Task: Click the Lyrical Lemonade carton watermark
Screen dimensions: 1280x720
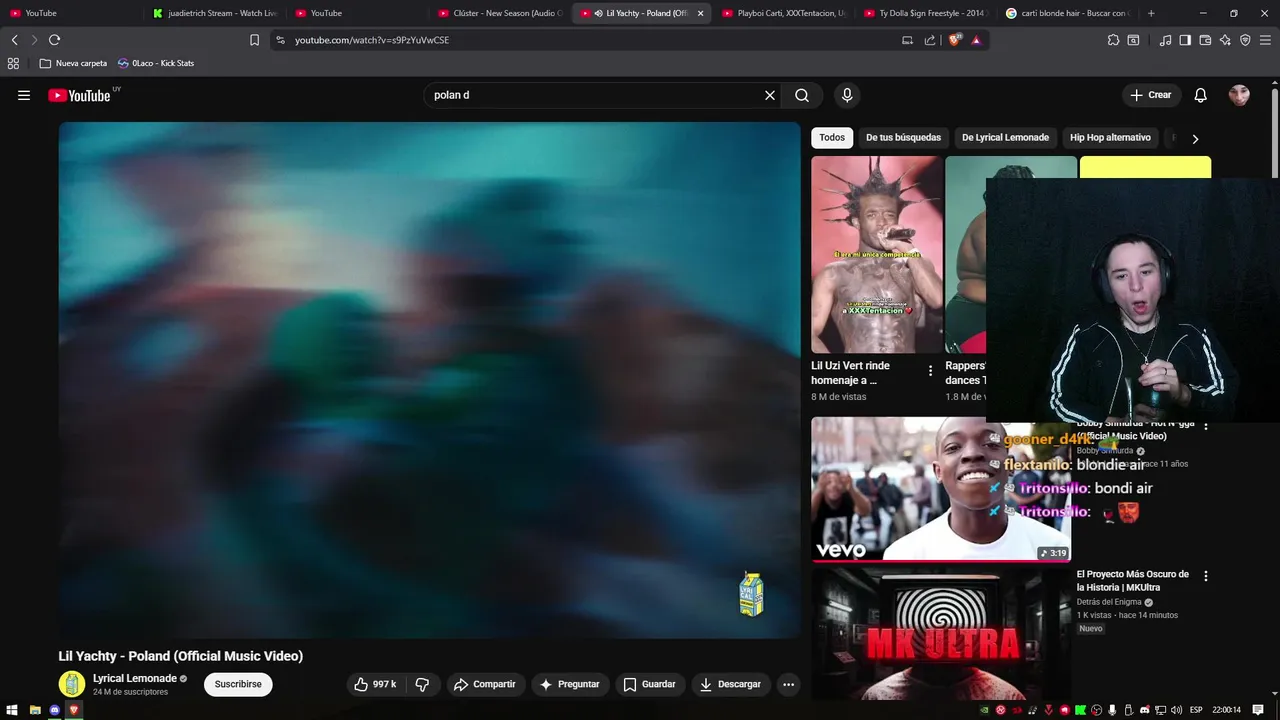Action: tap(751, 594)
